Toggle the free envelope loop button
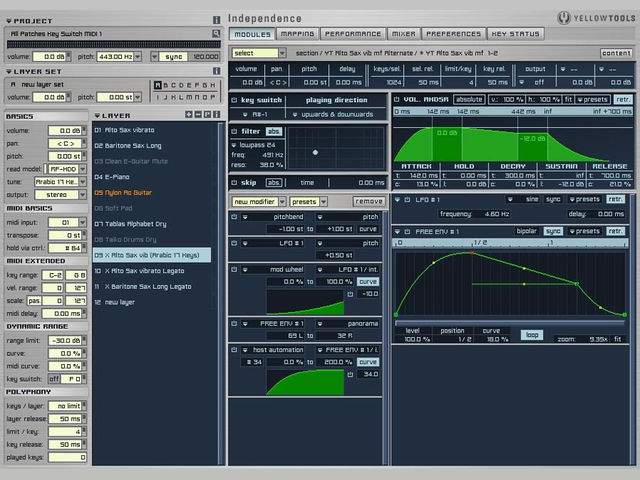 [x=531, y=335]
